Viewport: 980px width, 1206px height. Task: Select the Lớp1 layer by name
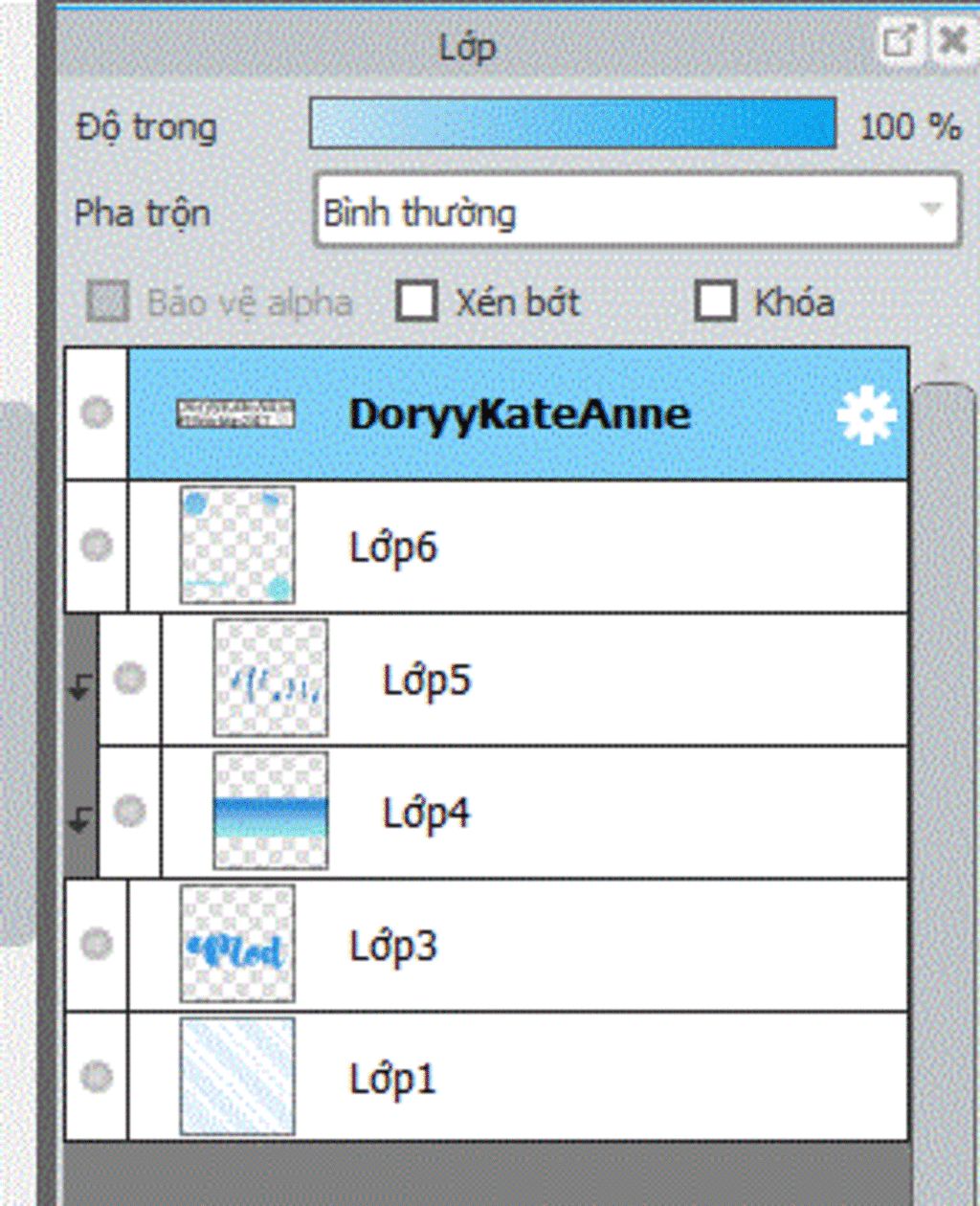[x=392, y=1080]
